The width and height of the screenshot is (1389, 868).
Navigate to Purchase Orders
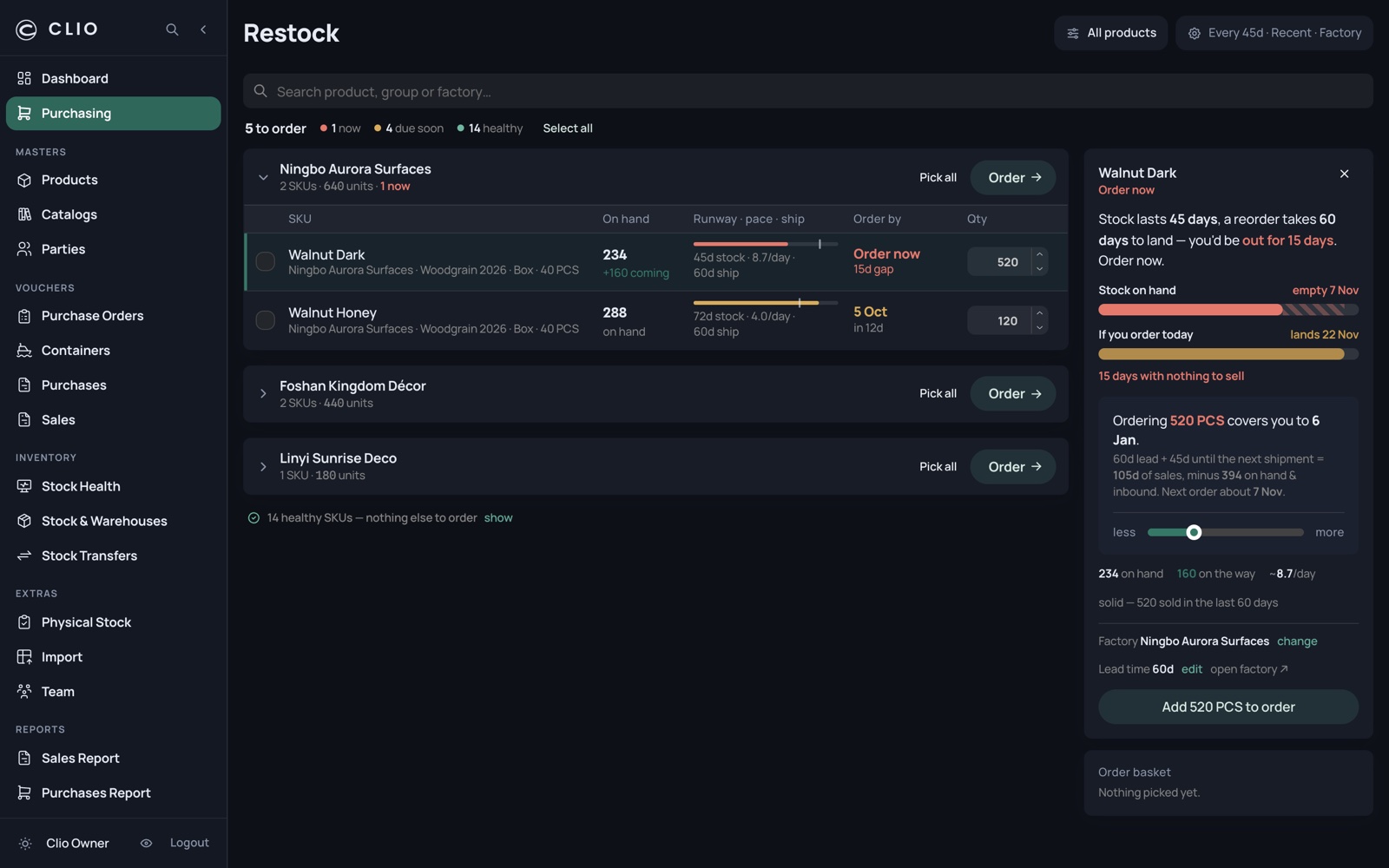point(114,316)
